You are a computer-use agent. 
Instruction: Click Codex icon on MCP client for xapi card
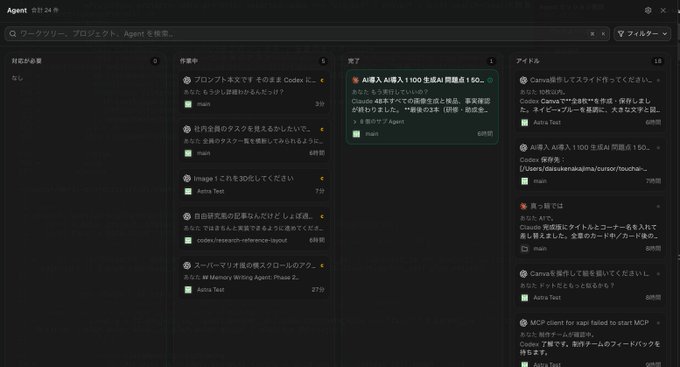tap(523, 323)
